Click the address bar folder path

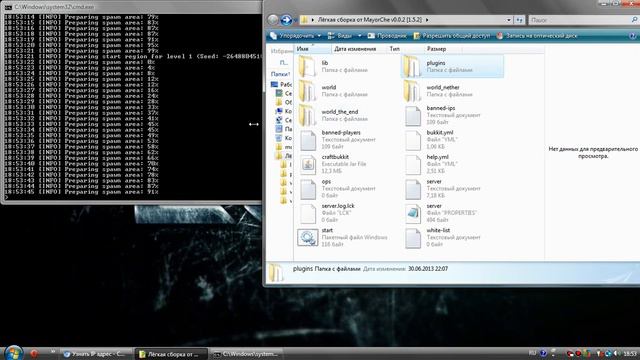(369, 20)
